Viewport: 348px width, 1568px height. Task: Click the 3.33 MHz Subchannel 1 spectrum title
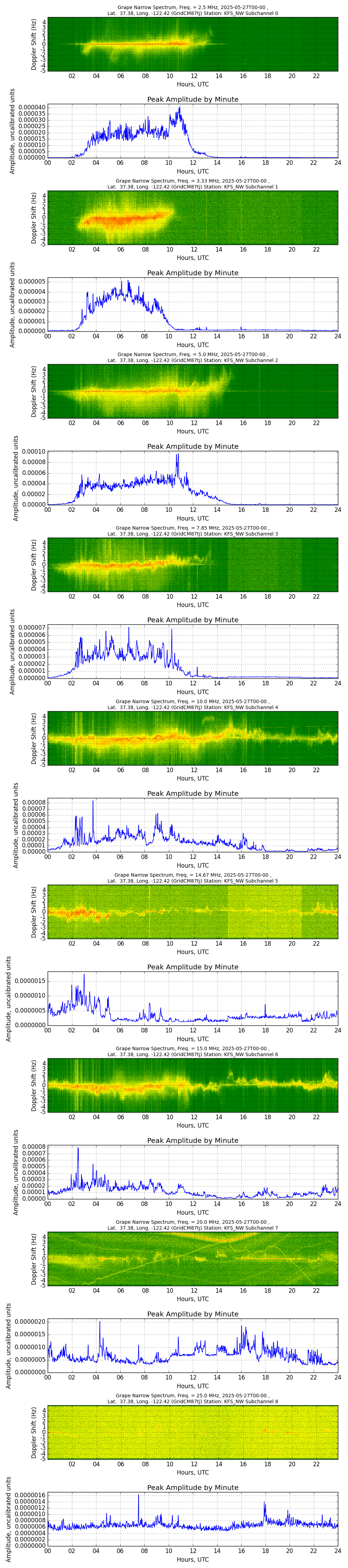(x=193, y=184)
